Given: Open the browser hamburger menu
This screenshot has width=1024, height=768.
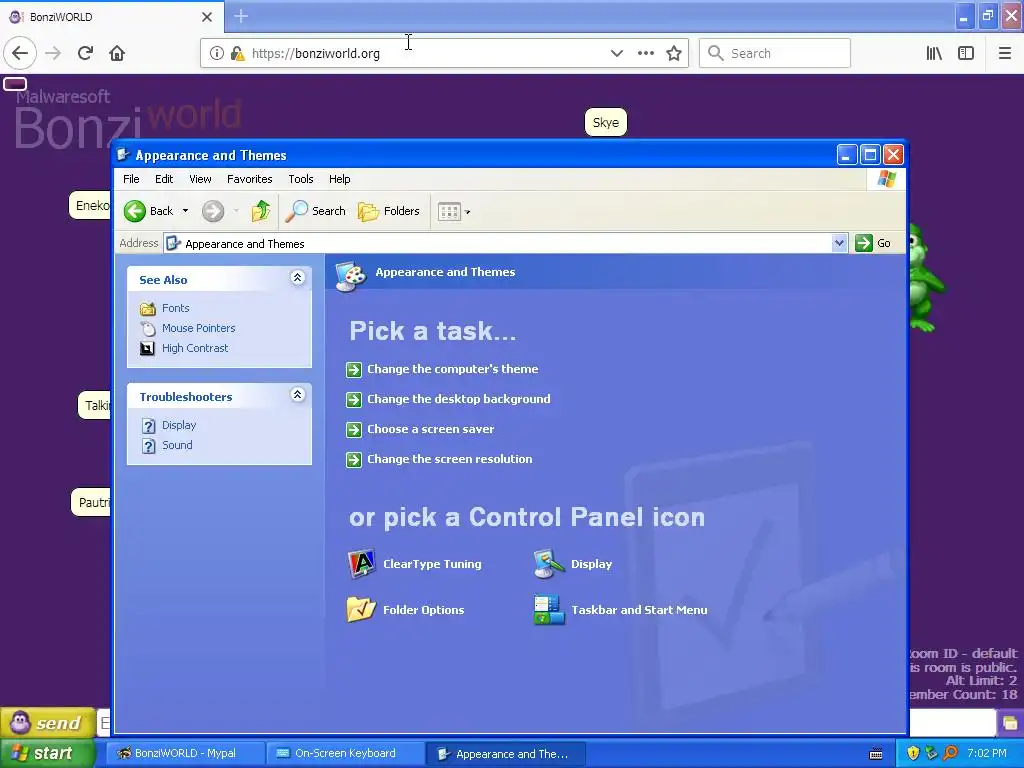Looking at the screenshot, I should coord(1004,53).
